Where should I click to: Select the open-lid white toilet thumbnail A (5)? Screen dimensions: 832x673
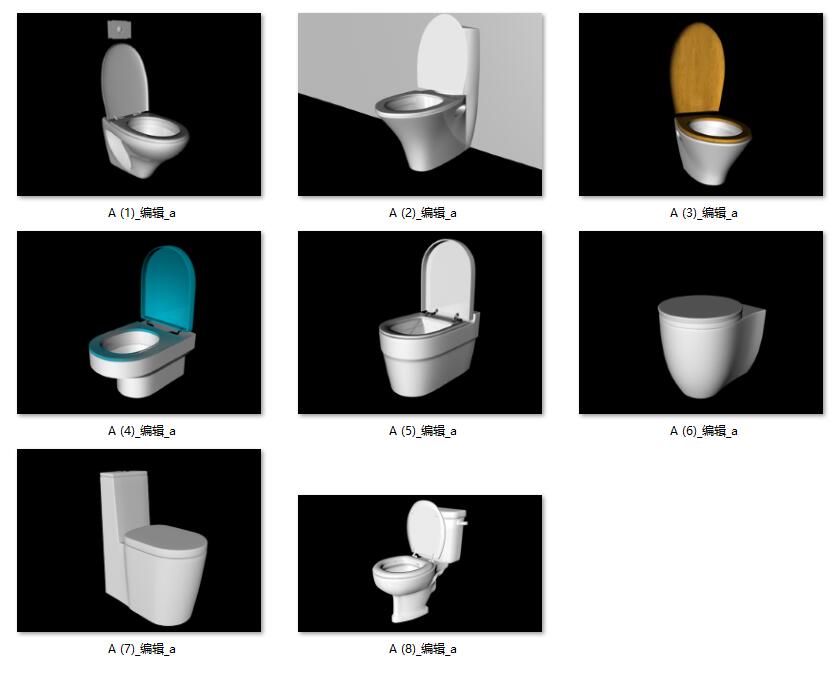pyautogui.click(x=420, y=322)
